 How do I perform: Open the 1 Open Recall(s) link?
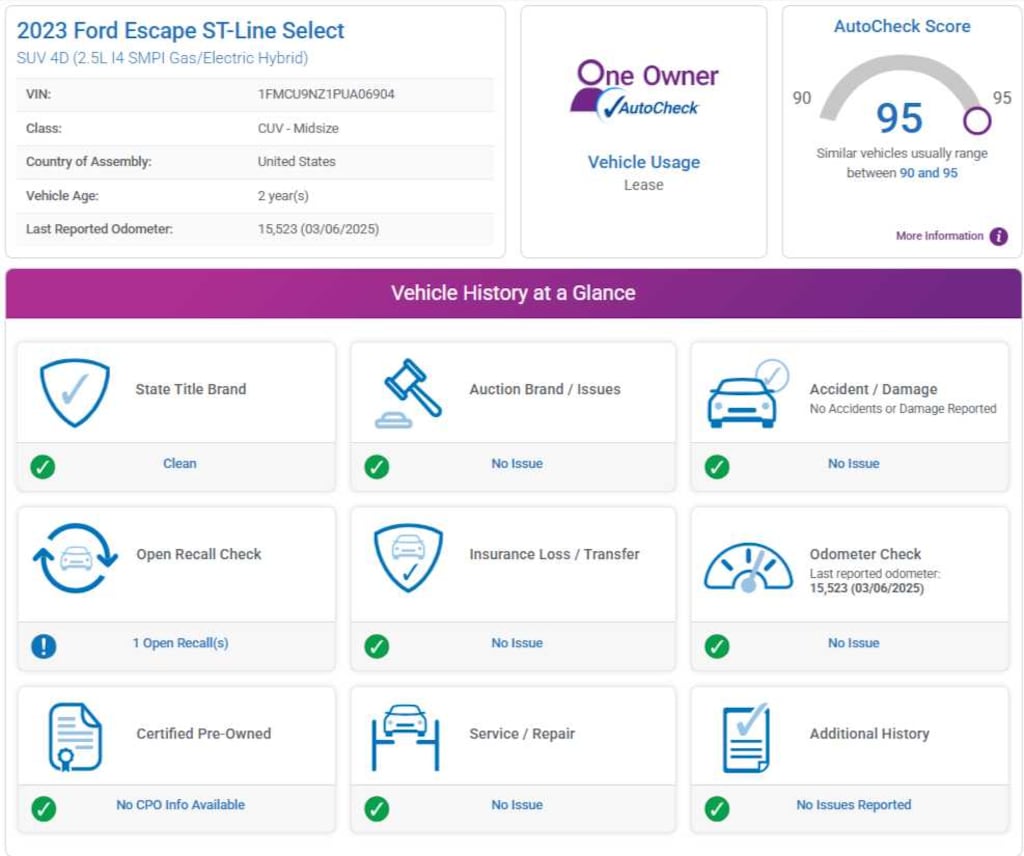click(180, 643)
